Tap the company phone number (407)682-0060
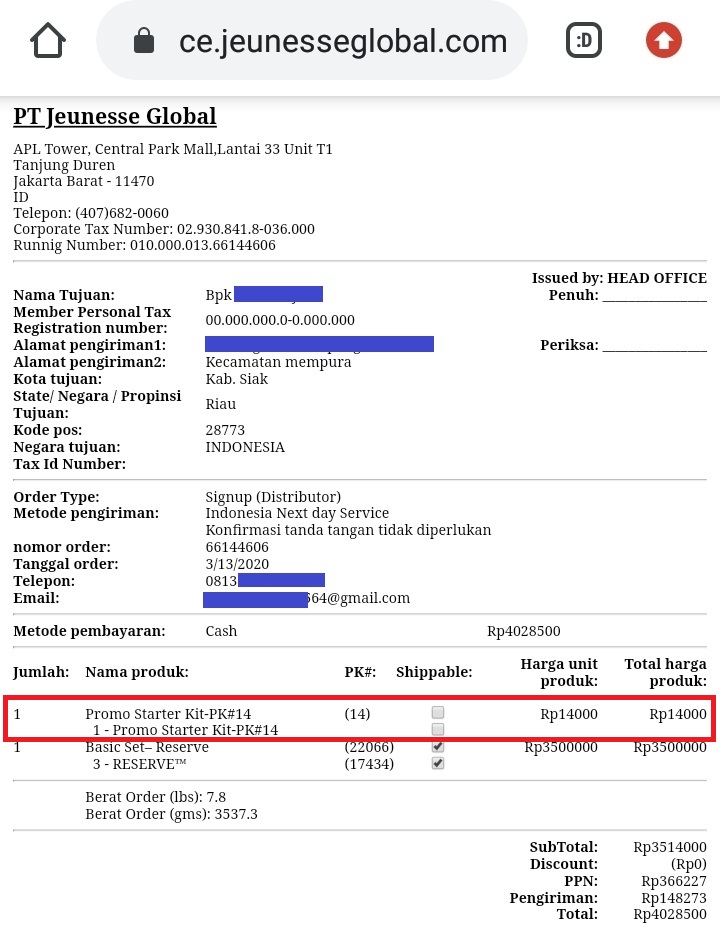 [122, 213]
